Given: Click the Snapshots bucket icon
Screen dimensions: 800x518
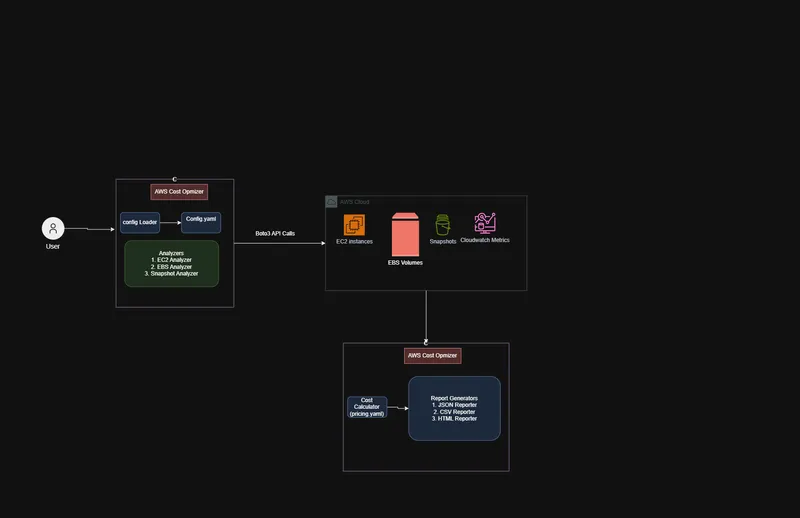Looking at the screenshot, I should coord(442,225).
